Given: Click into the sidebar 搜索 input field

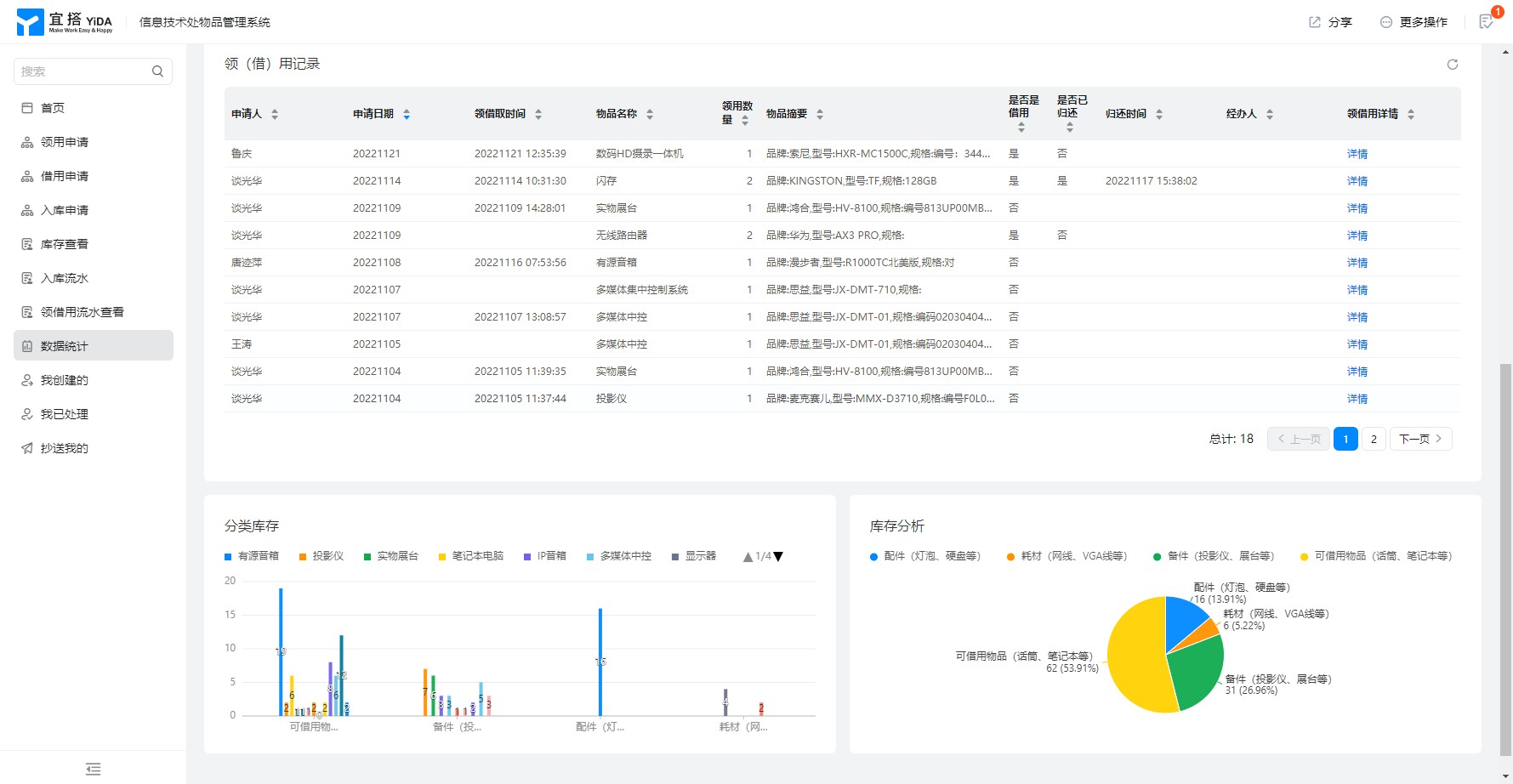Looking at the screenshot, I should [81, 71].
